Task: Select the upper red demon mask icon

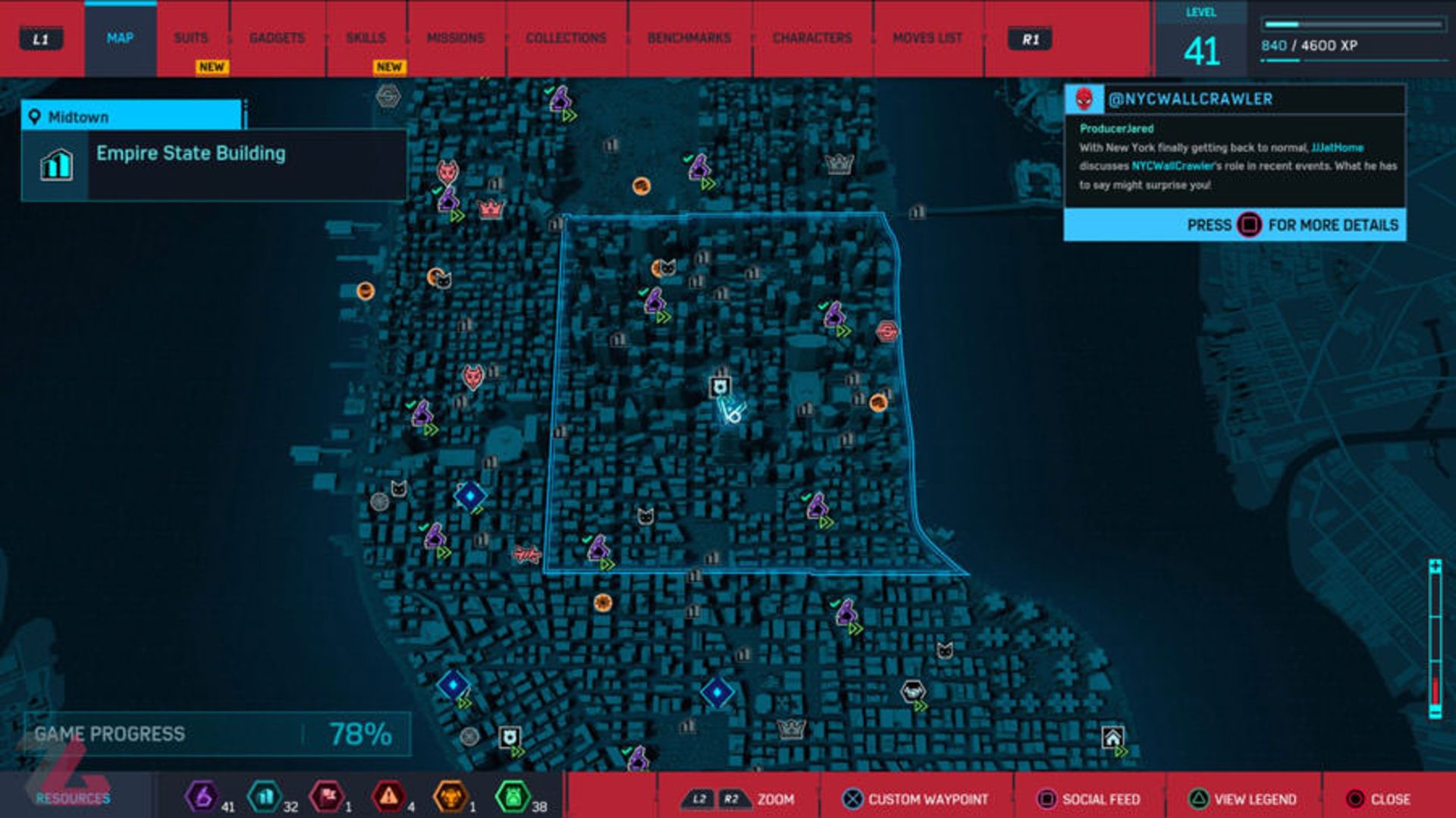Action: (x=447, y=172)
